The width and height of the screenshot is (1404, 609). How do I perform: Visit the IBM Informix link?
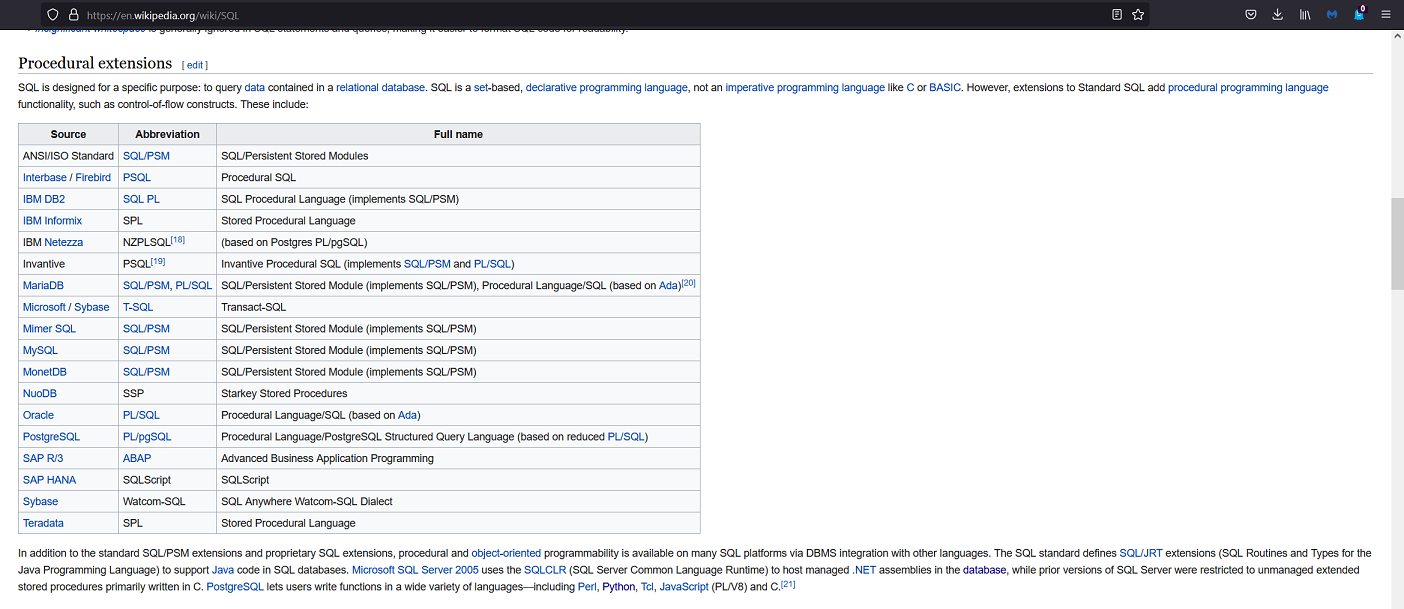pos(52,221)
